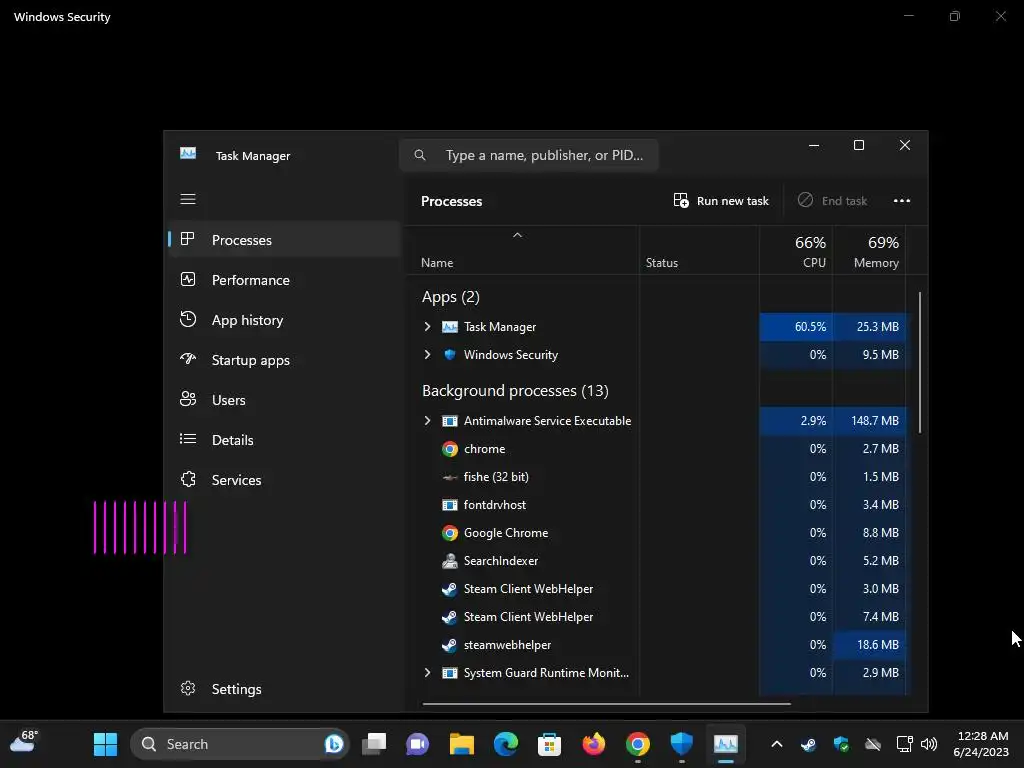Click Task Manager icon on taskbar

[726, 744]
